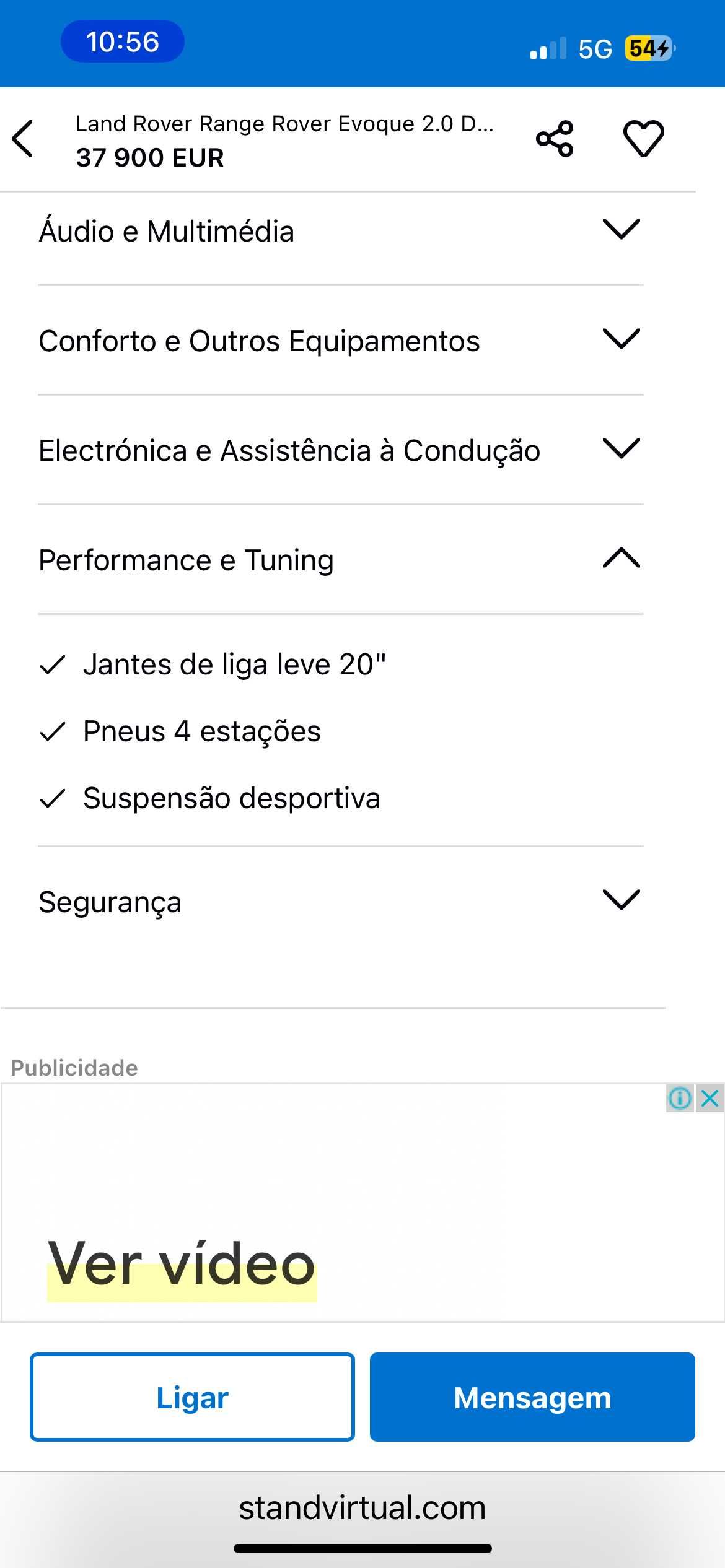Expand the Áudio e Multimédia section
This screenshot has height=1568, width=725.
[x=340, y=231]
